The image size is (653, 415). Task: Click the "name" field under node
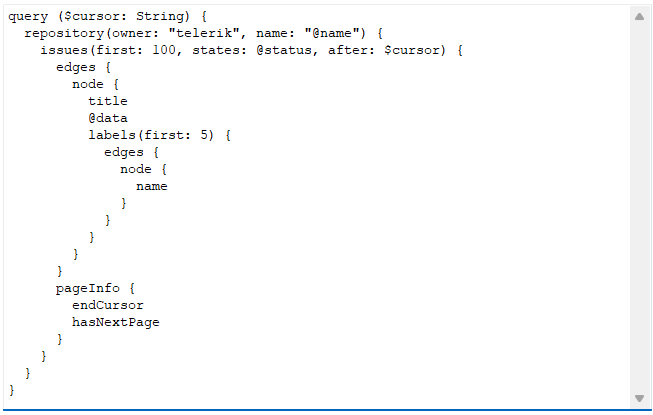click(x=152, y=186)
